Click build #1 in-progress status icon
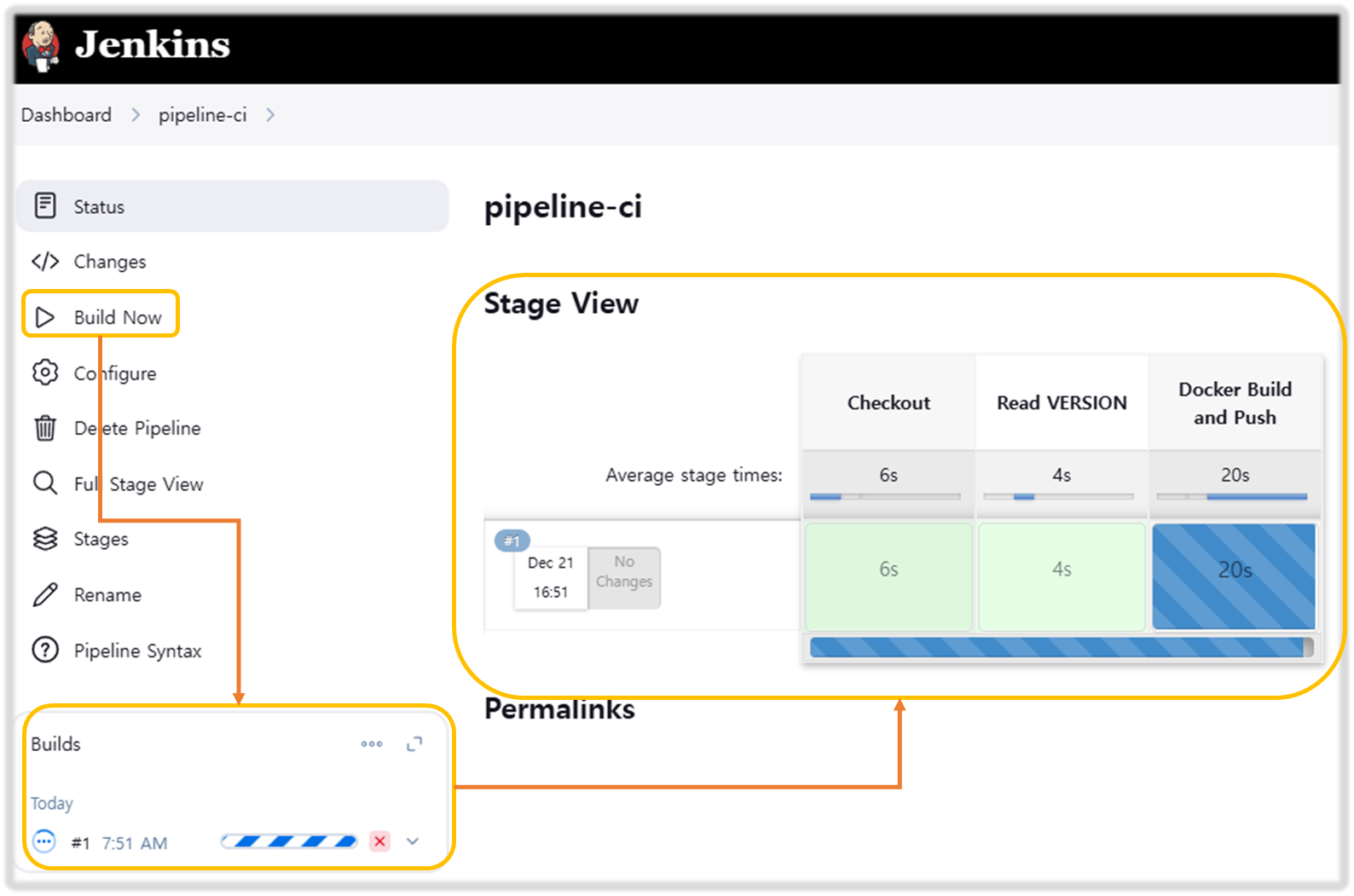1354x896 pixels. 44,841
